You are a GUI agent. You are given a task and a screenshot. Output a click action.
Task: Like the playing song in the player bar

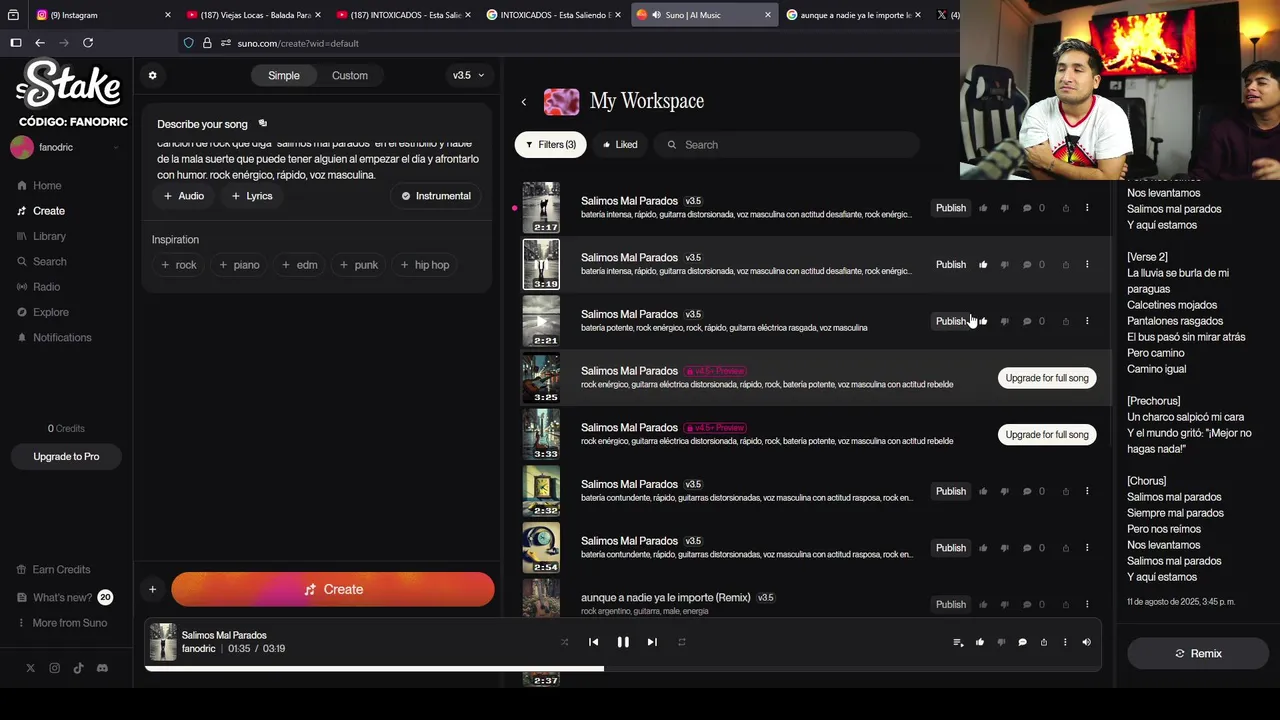pos(980,642)
